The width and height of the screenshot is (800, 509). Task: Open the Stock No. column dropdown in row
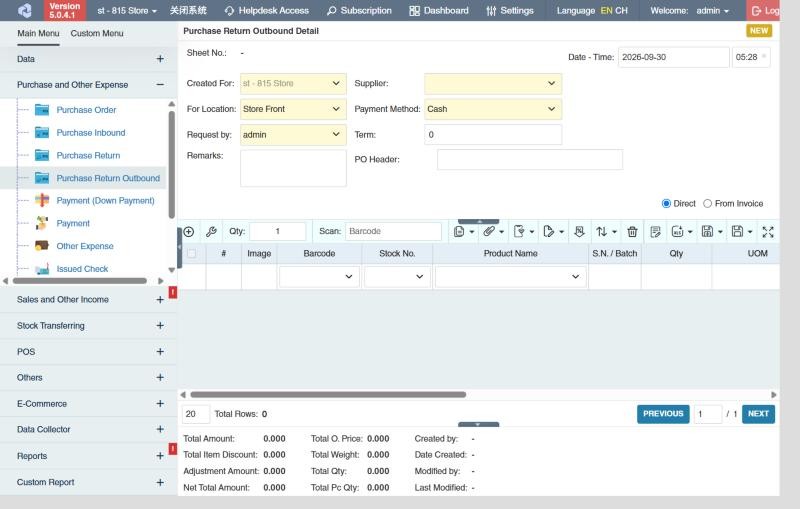click(397, 276)
